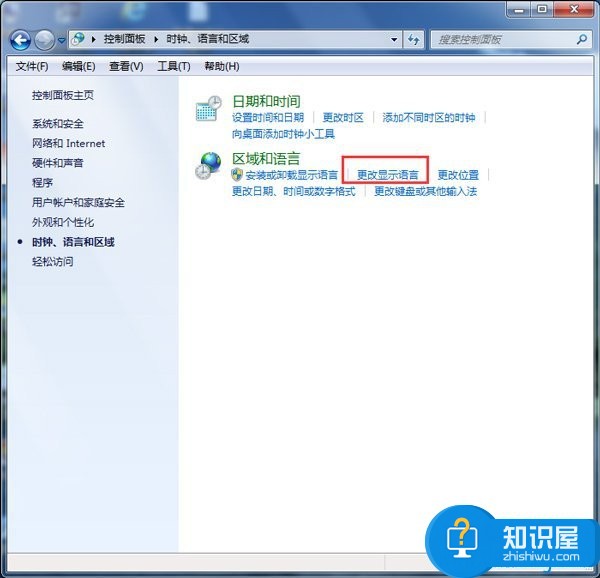Maximize the Control Panel window
The height and width of the screenshot is (578, 600).
(x=542, y=9)
